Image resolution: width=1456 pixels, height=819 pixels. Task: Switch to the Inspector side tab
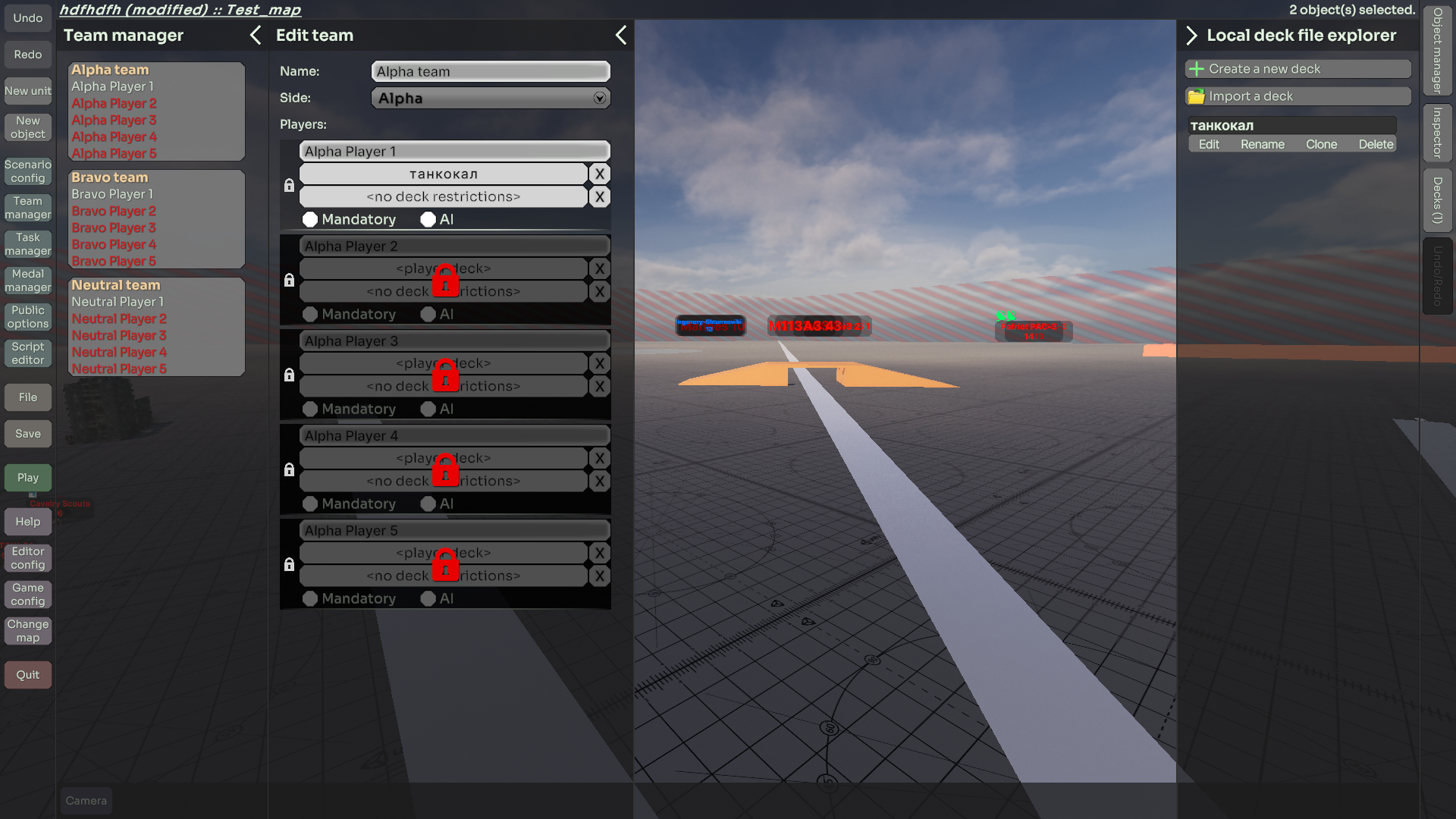(x=1437, y=133)
